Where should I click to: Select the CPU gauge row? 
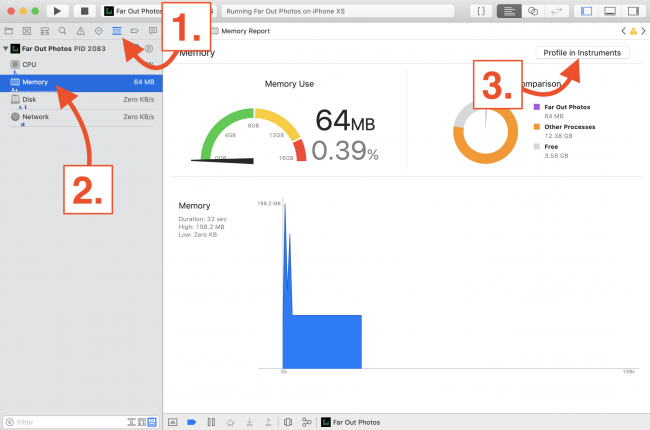[x=81, y=65]
